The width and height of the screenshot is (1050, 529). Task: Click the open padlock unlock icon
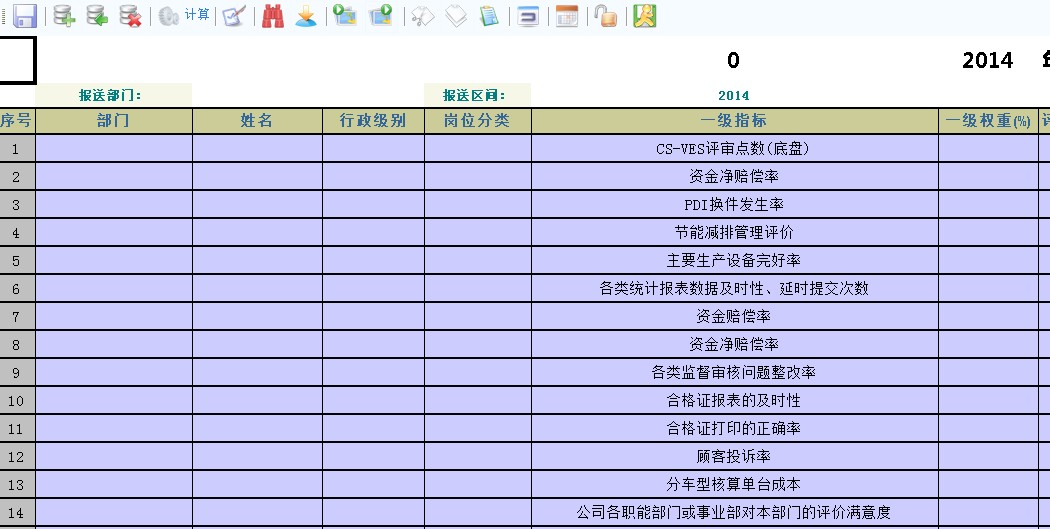(x=605, y=16)
